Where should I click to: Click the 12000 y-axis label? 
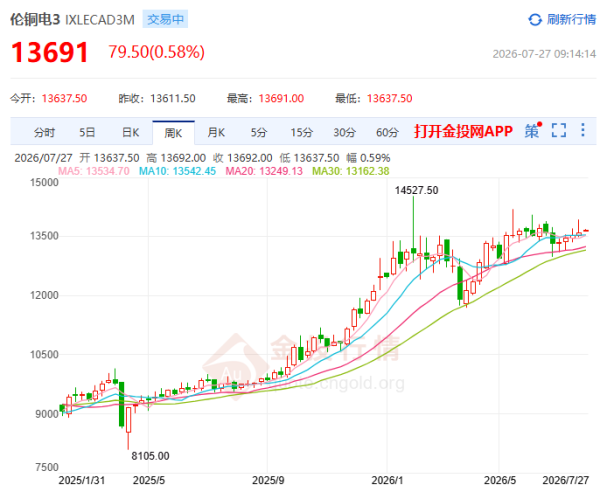pyautogui.click(x=44, y=295)
